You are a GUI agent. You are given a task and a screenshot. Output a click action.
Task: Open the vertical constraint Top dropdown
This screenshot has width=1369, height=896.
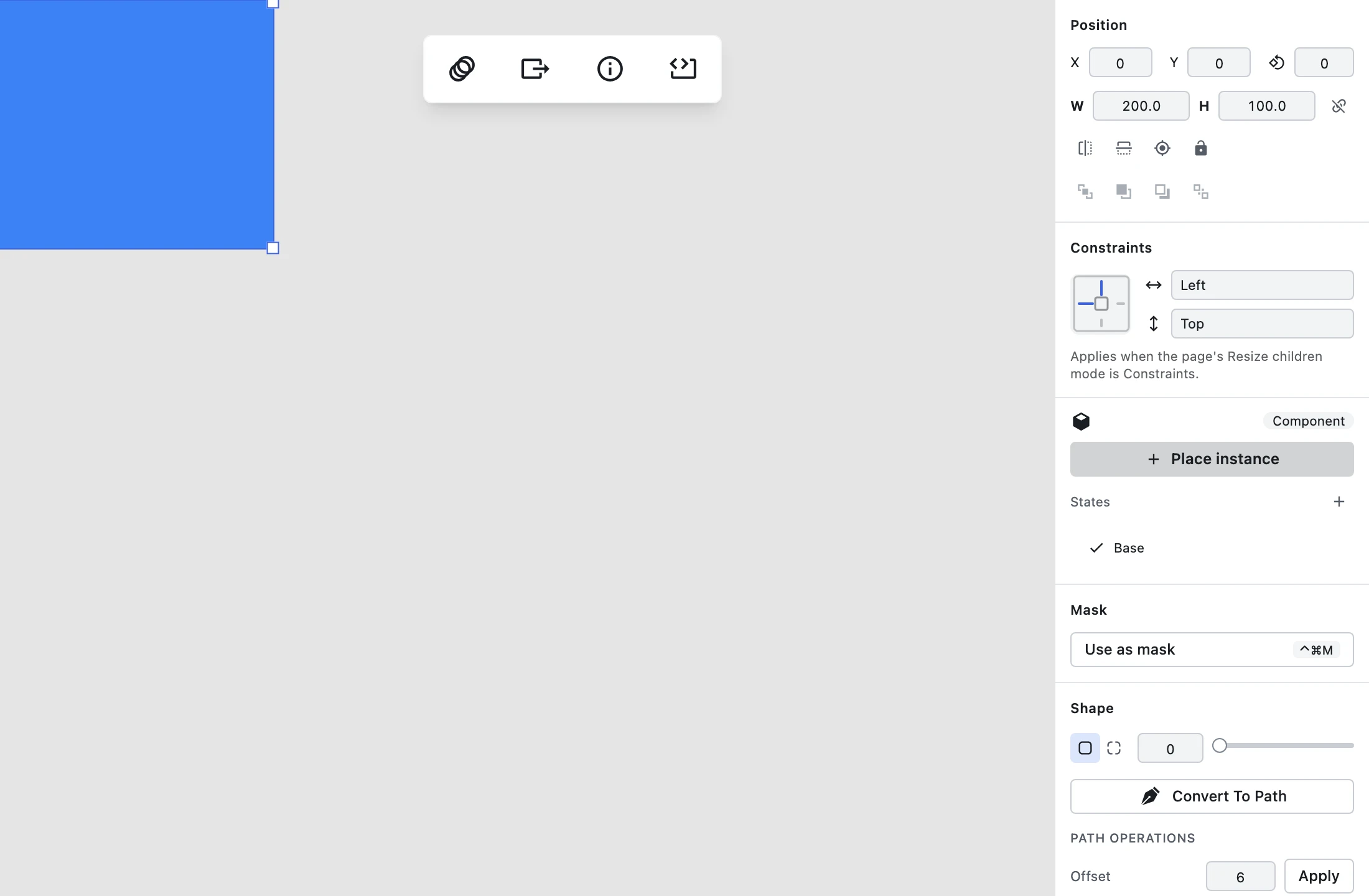click(x=1262, y=324)
